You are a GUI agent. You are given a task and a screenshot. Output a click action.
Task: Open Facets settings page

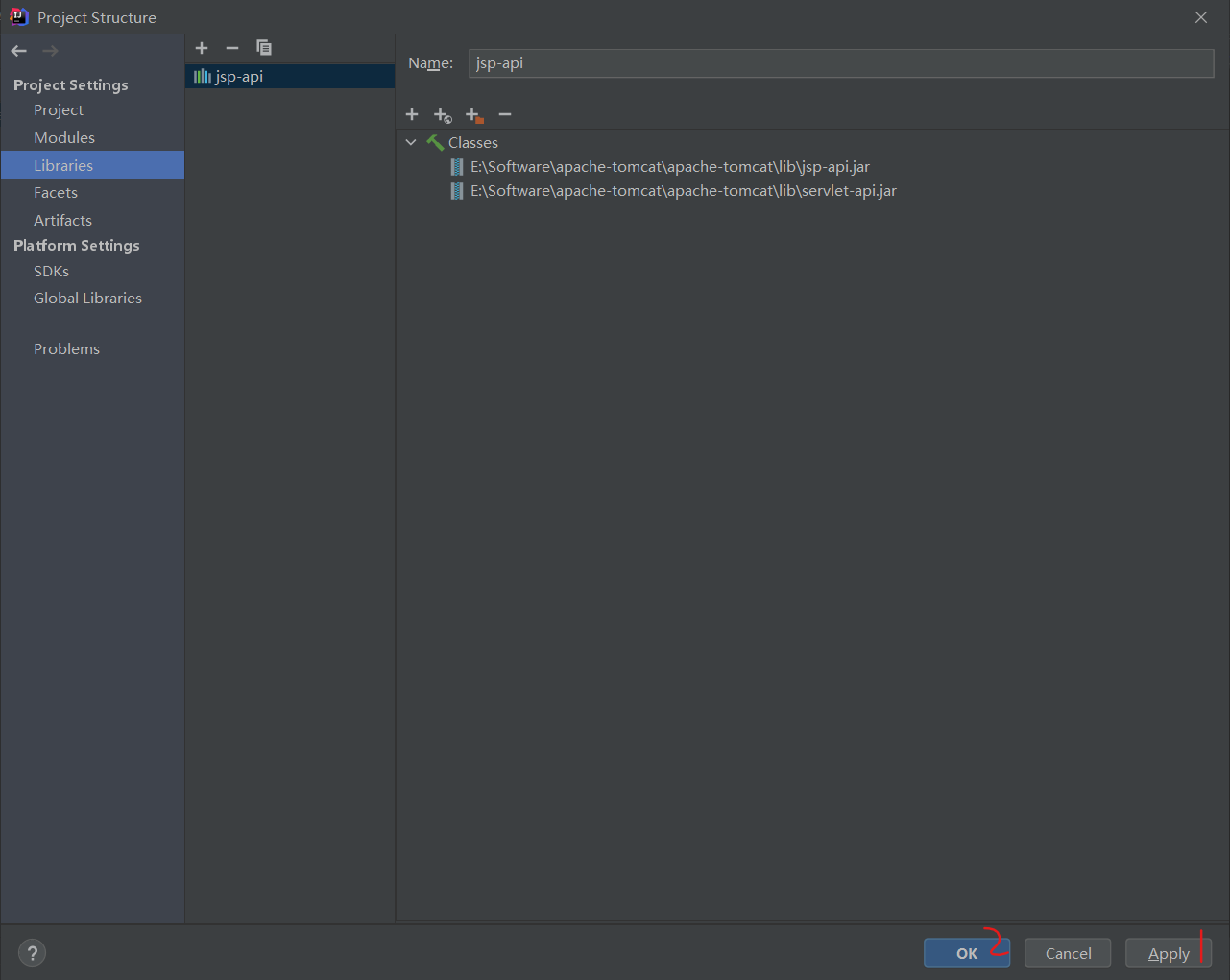[x=56, y=193]
